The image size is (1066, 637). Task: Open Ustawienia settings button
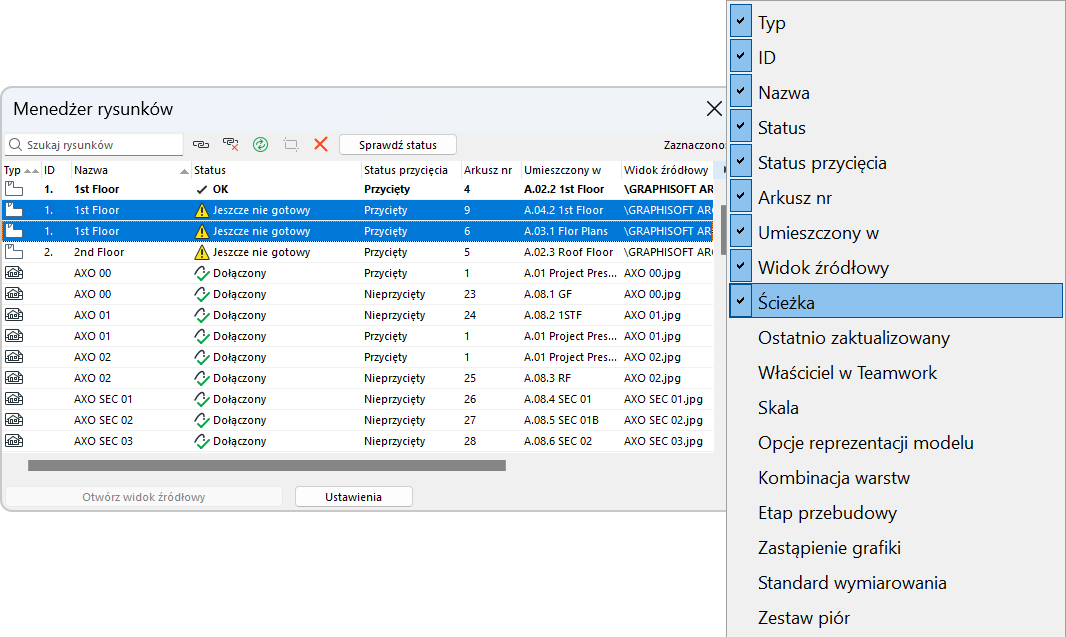point(353,497)
